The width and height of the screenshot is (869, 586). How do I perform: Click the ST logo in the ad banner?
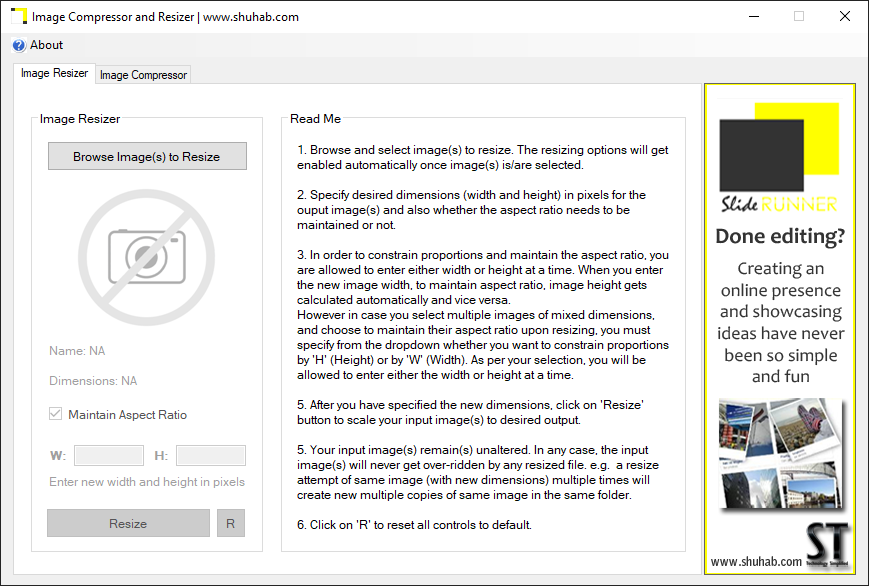827,544
